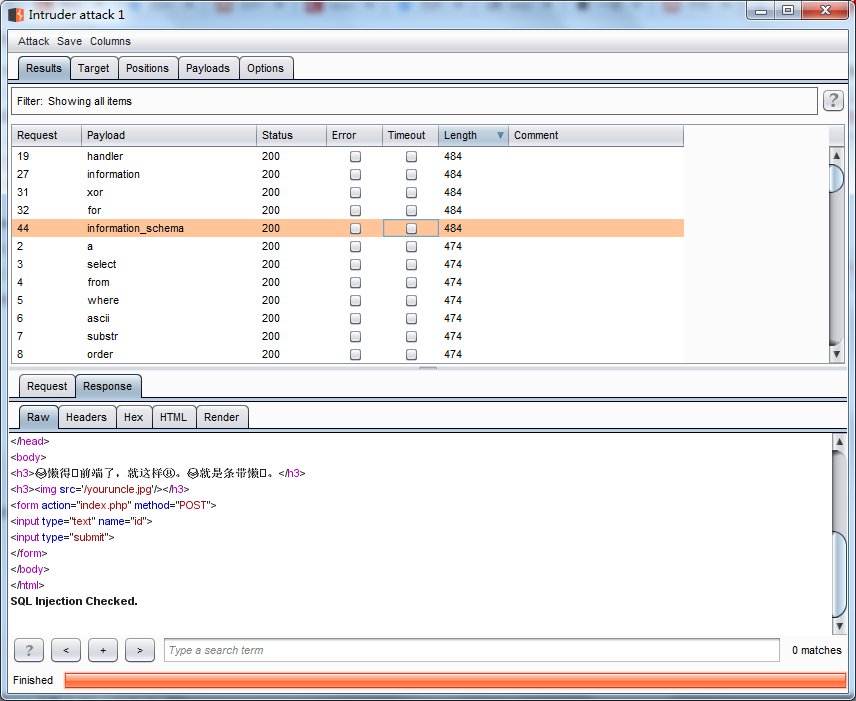Toggle the Error checkbox for request 19
Image resolution: width=856 pixels, height=701 pixels.
(x=355, y=156)
